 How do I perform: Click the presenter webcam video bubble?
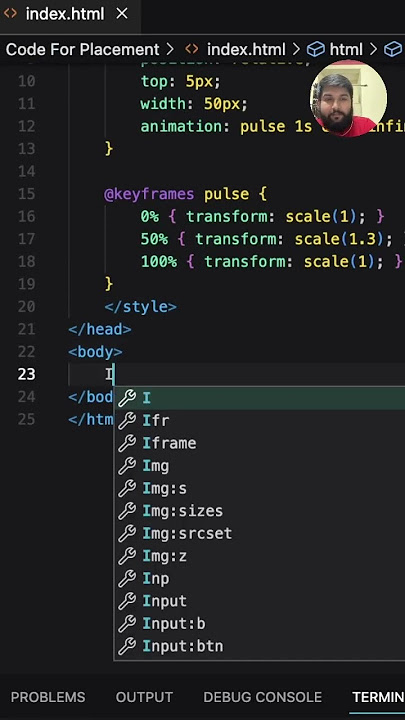coord(349,98)
